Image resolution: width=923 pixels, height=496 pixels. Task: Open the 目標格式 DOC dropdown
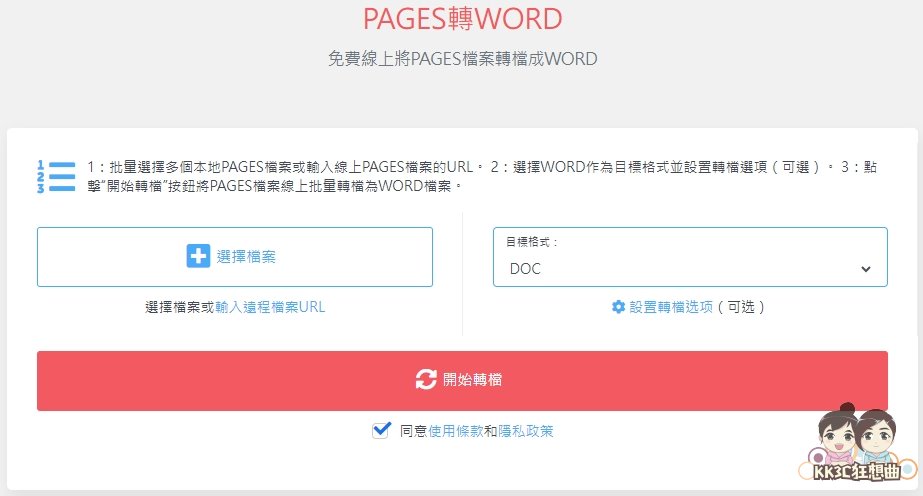pos(690,257)
